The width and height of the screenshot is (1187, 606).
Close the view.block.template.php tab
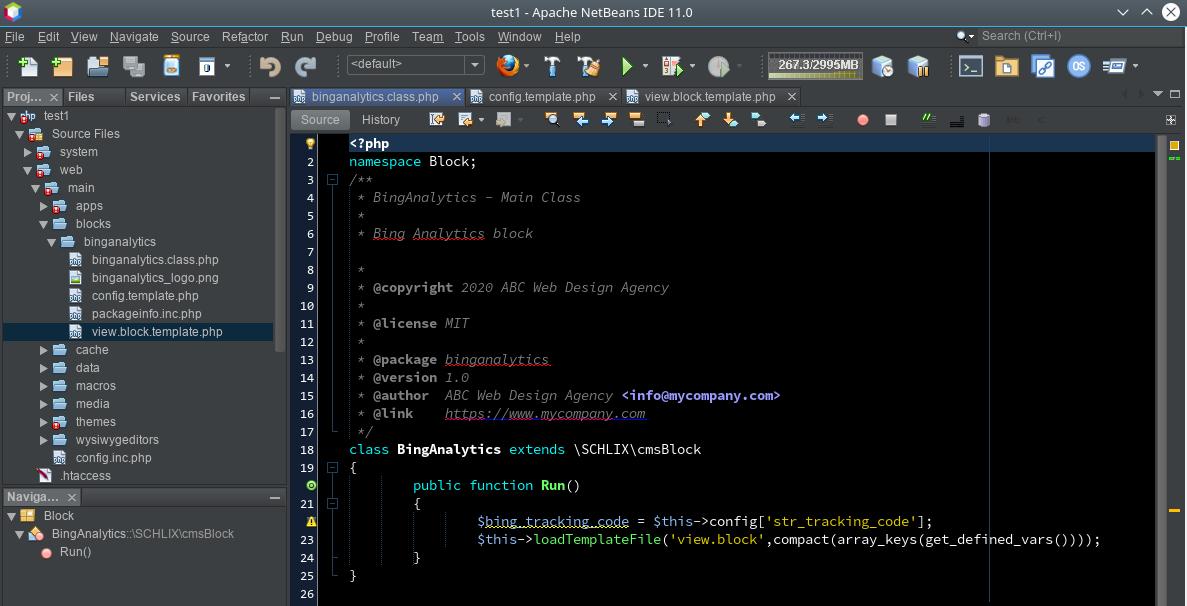(x=792, y=97)
